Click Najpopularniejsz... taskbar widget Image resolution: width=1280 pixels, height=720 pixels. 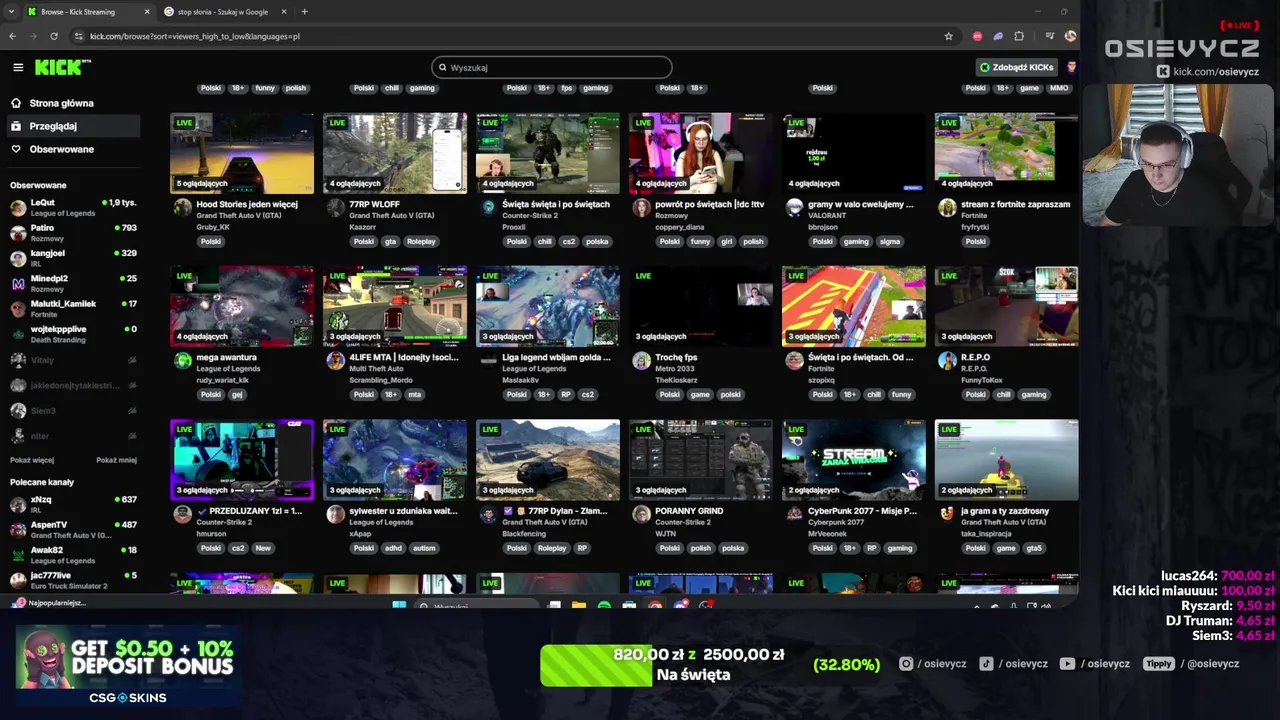[x=48, y=603]
